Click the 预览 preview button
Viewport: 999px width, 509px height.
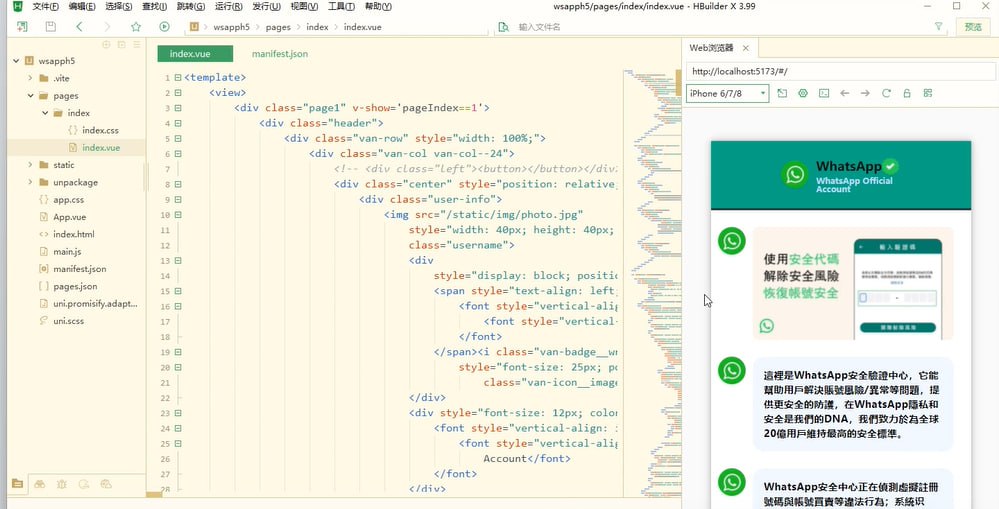[x=973, y=27]
